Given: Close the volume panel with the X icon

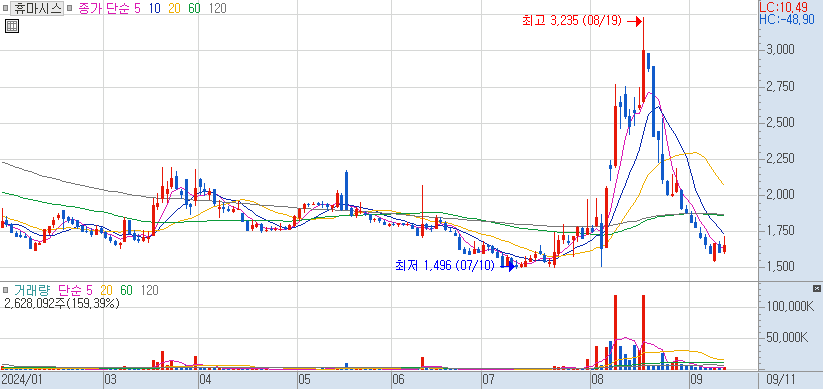Looking at the screenshot, I should point(816,289).
